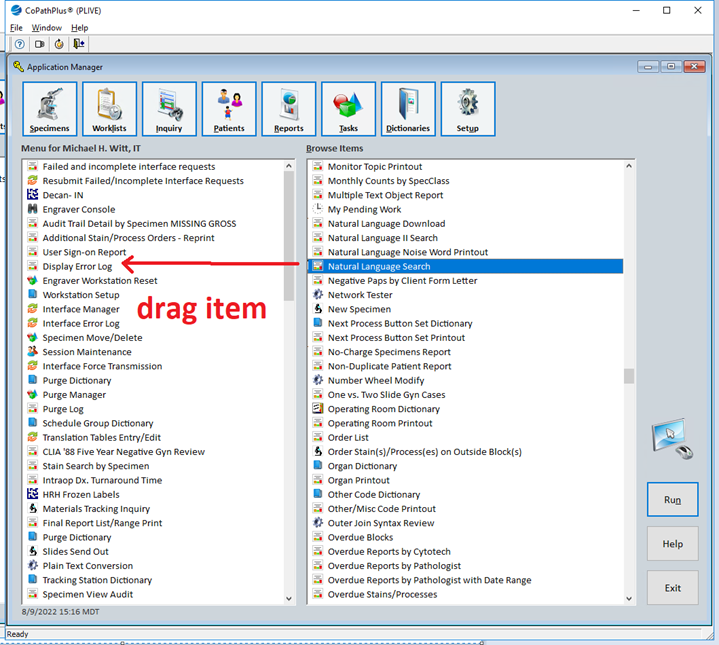Select Number Wheel Modify item
The width and height of the screenshot is (719, 645).
pos(376,380)
